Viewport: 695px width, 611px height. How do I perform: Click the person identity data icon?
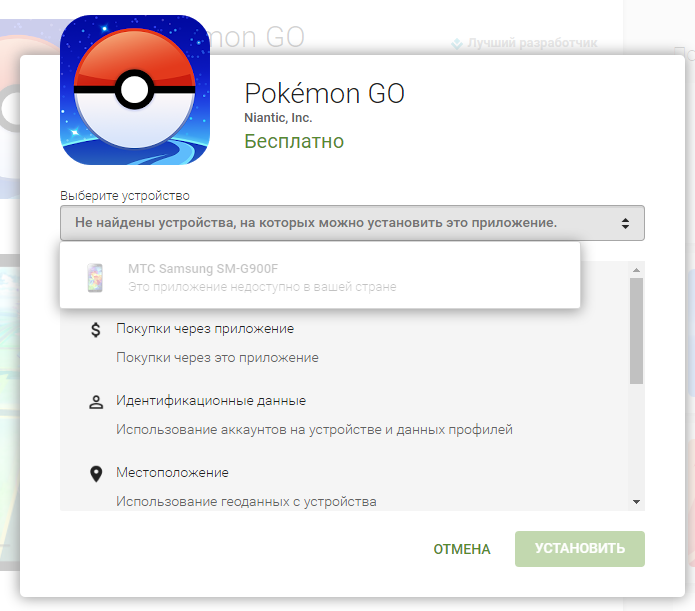[x=96, y=402]
